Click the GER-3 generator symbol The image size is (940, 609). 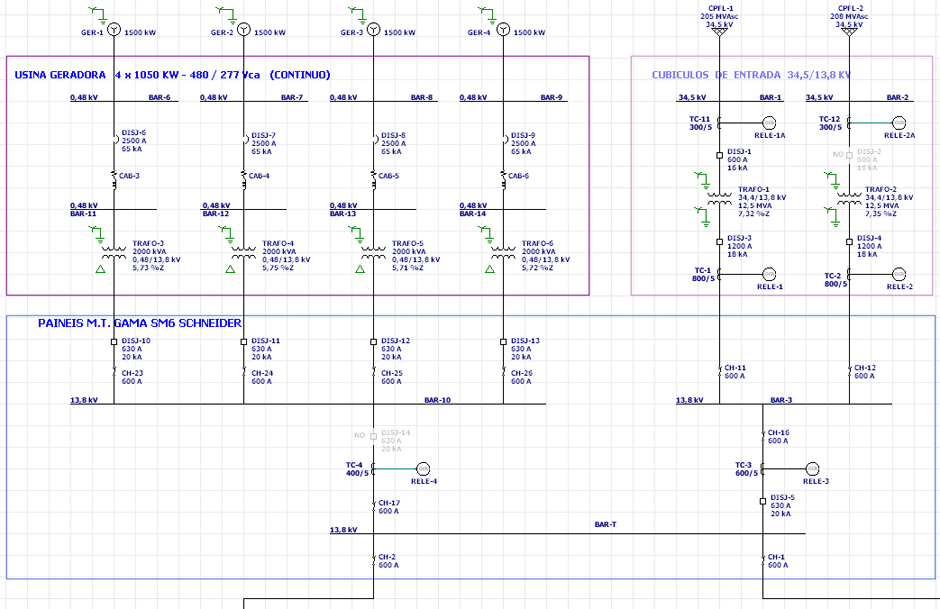coord(373,30)
